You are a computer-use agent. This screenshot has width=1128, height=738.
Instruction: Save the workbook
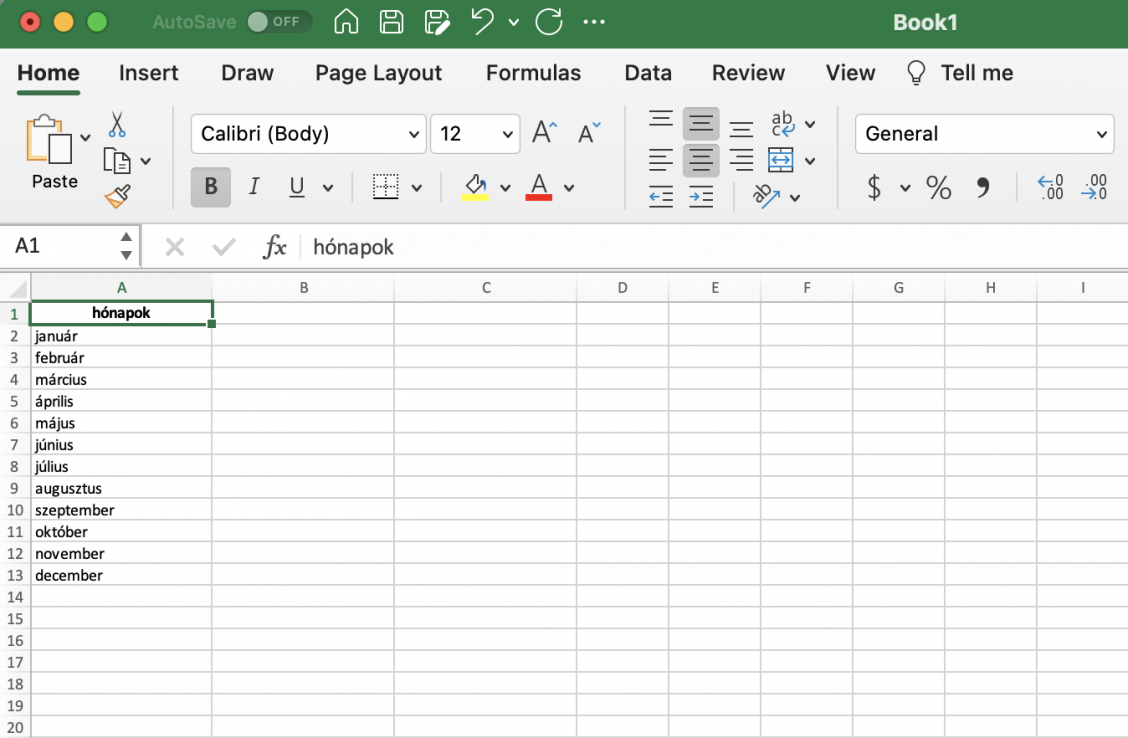391,21
